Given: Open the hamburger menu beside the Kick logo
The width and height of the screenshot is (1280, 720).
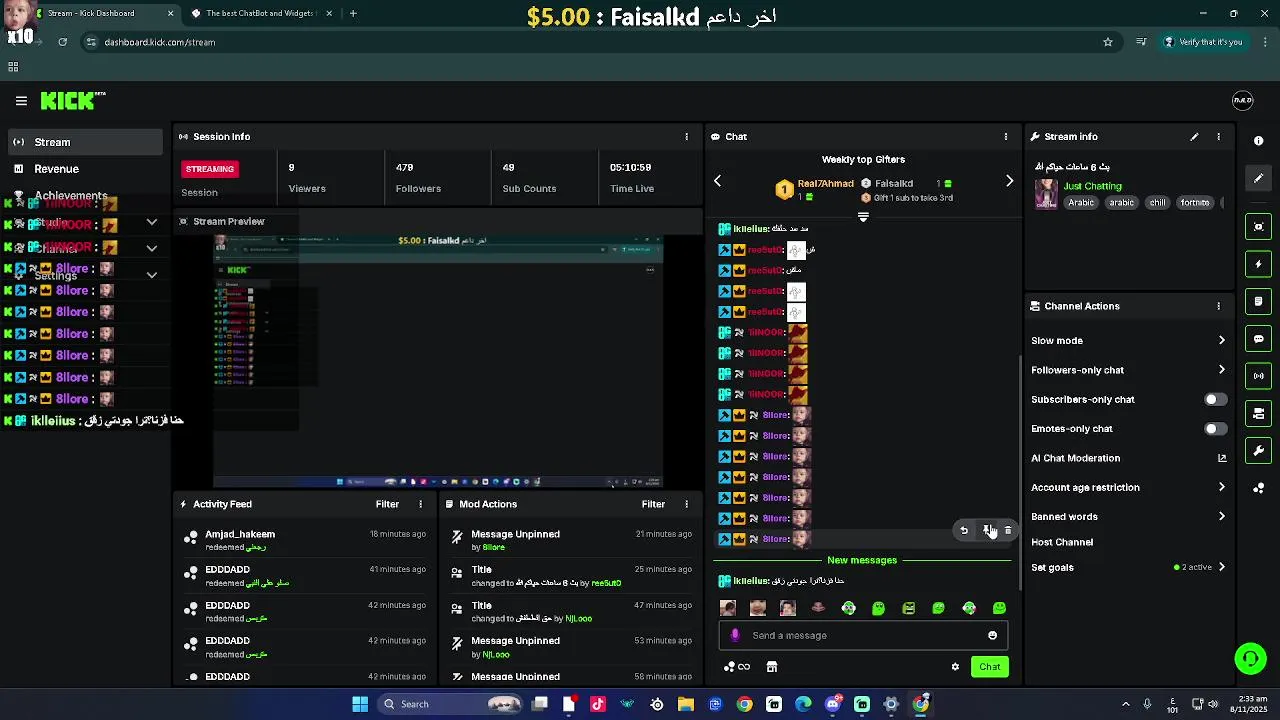Looking at the screenshot, I should coord(21,101).
